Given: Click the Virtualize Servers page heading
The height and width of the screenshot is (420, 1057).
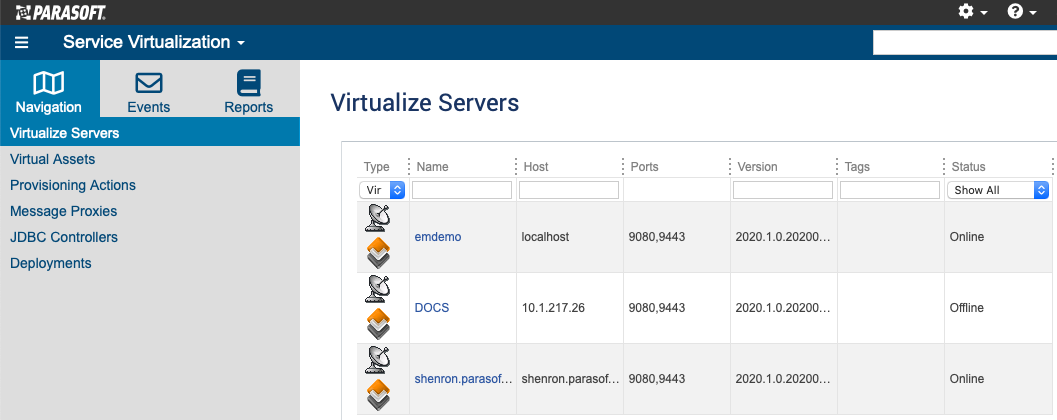Looking at the screenshot, I should 425,103.
